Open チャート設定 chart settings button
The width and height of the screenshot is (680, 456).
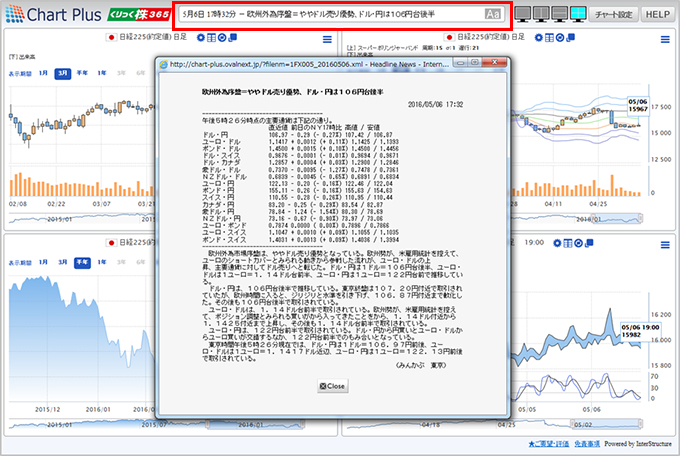(x=613, y=14)
